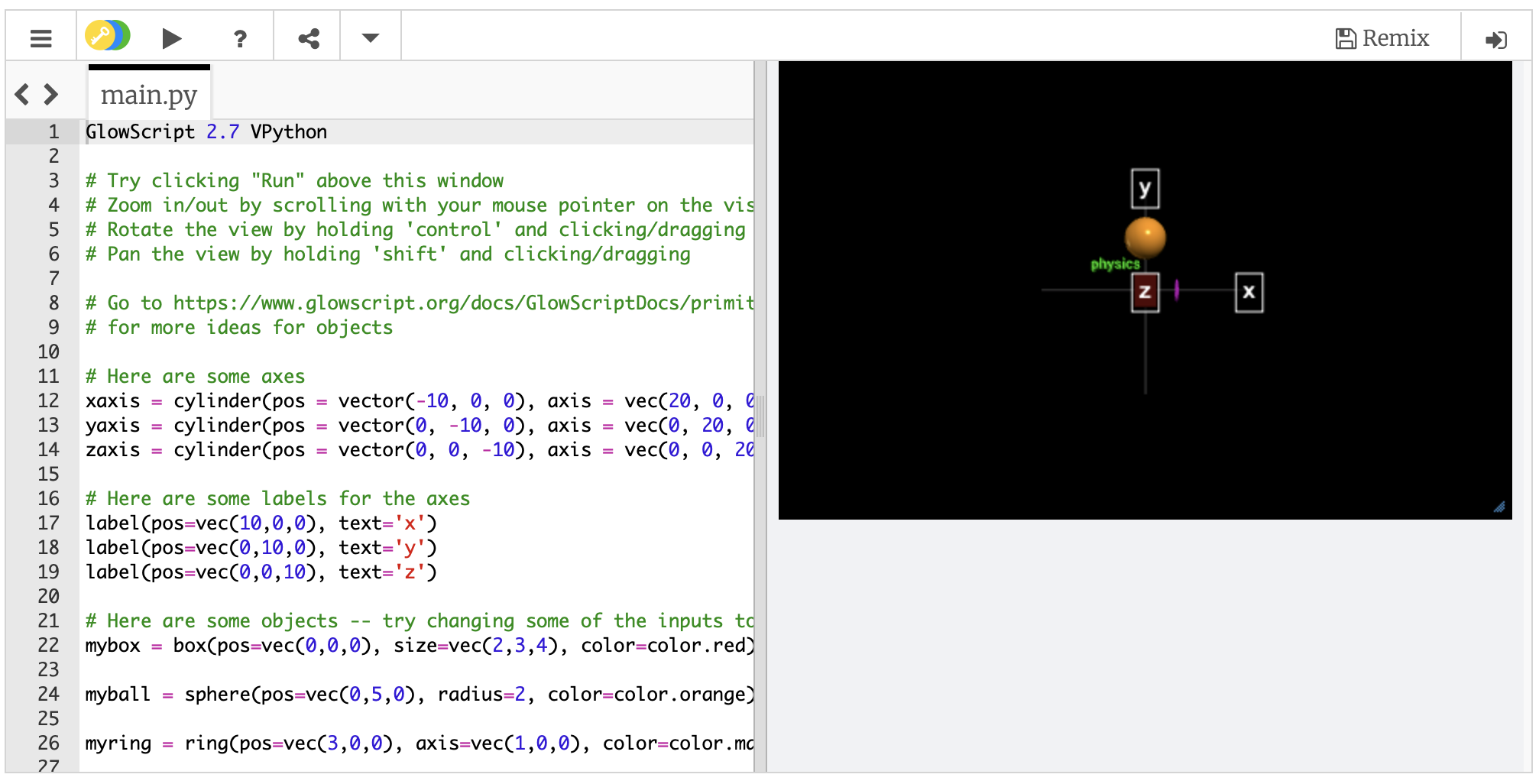Click the orange sphere in the scene
The height and width of the screenshot is (784, 1539).
[1145, 237]
